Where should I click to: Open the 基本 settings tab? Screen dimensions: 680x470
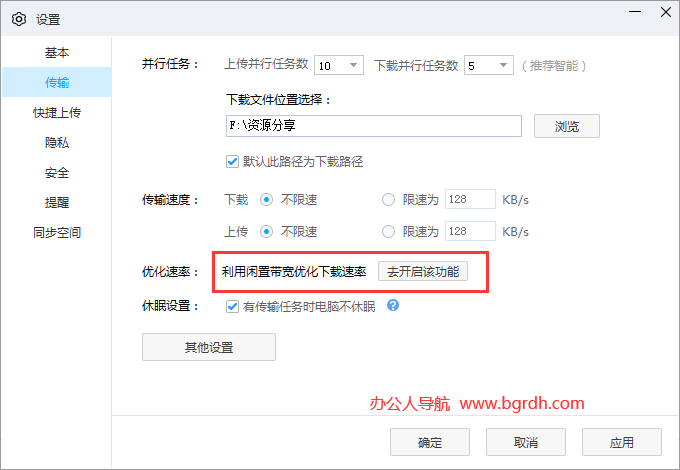pyautogui.click(x=57, y=52)
